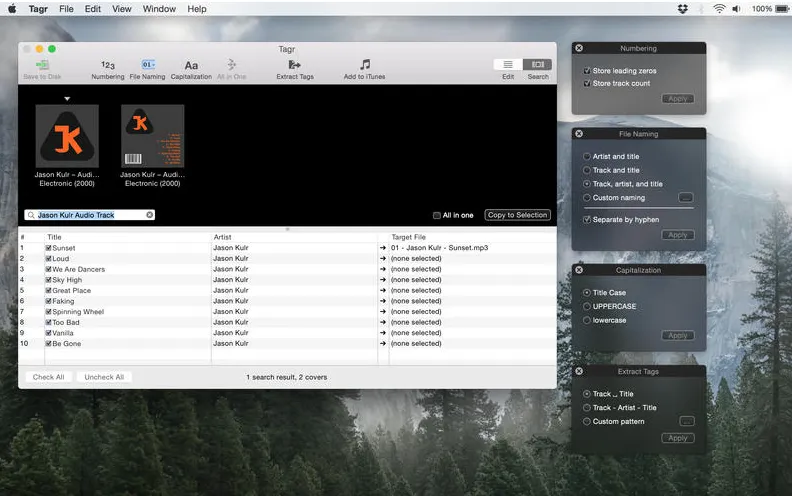792x496 pixels.
Task: Select UPPERCASE capitalization option
Action: click(x=586, y=306)
